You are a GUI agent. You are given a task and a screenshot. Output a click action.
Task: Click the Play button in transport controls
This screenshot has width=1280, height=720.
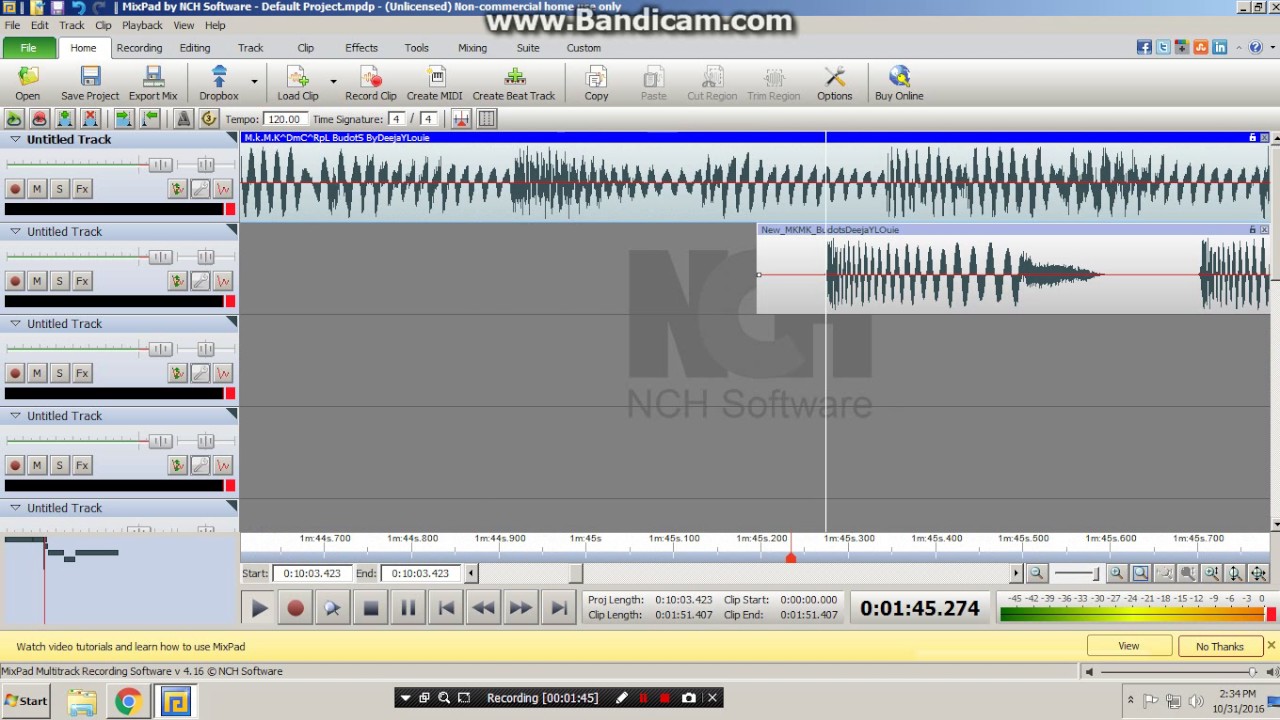tap(258, 607)
